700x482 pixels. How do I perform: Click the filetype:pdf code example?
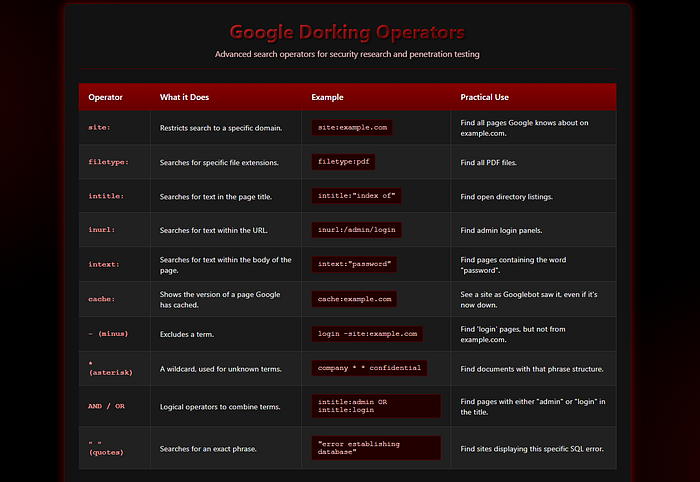click(343, 162)
